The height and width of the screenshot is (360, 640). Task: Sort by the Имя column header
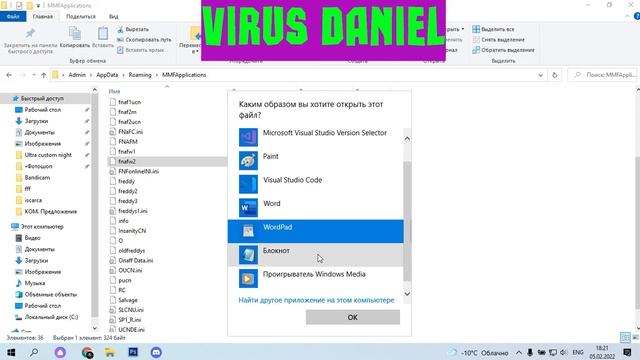coord(115,91)
